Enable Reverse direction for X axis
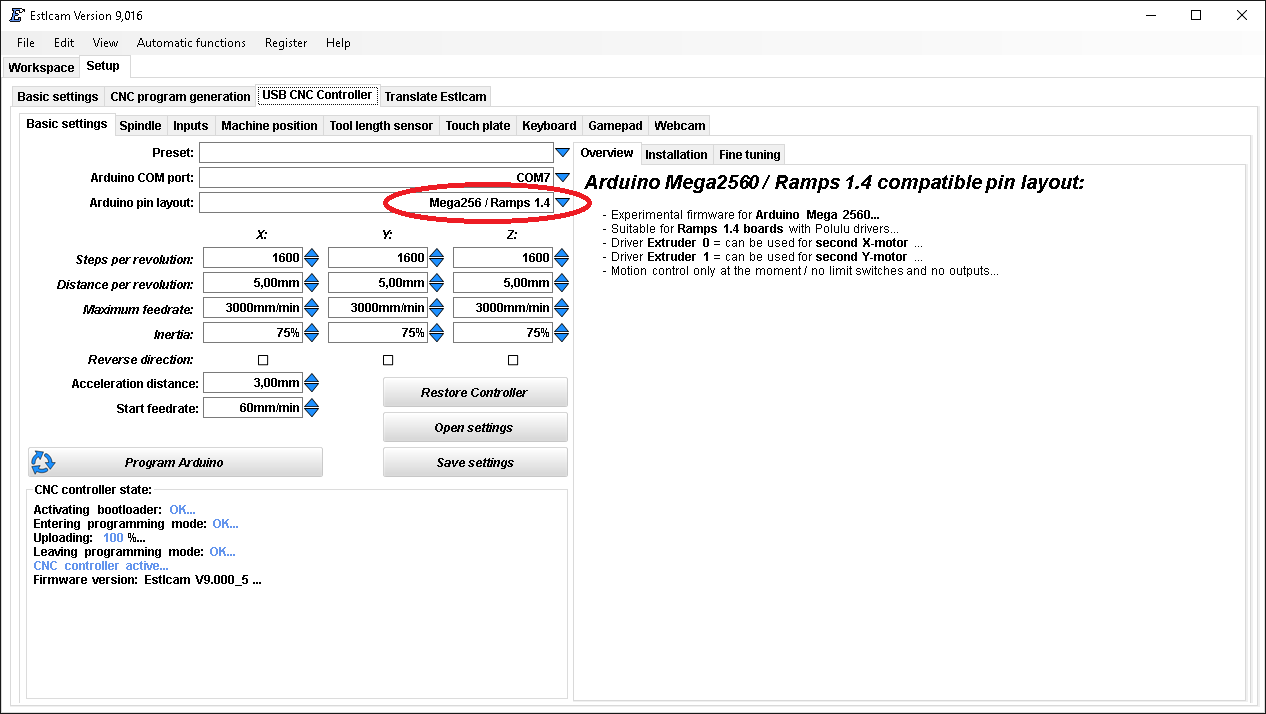The image size is (1266, 714). point(263,360)
